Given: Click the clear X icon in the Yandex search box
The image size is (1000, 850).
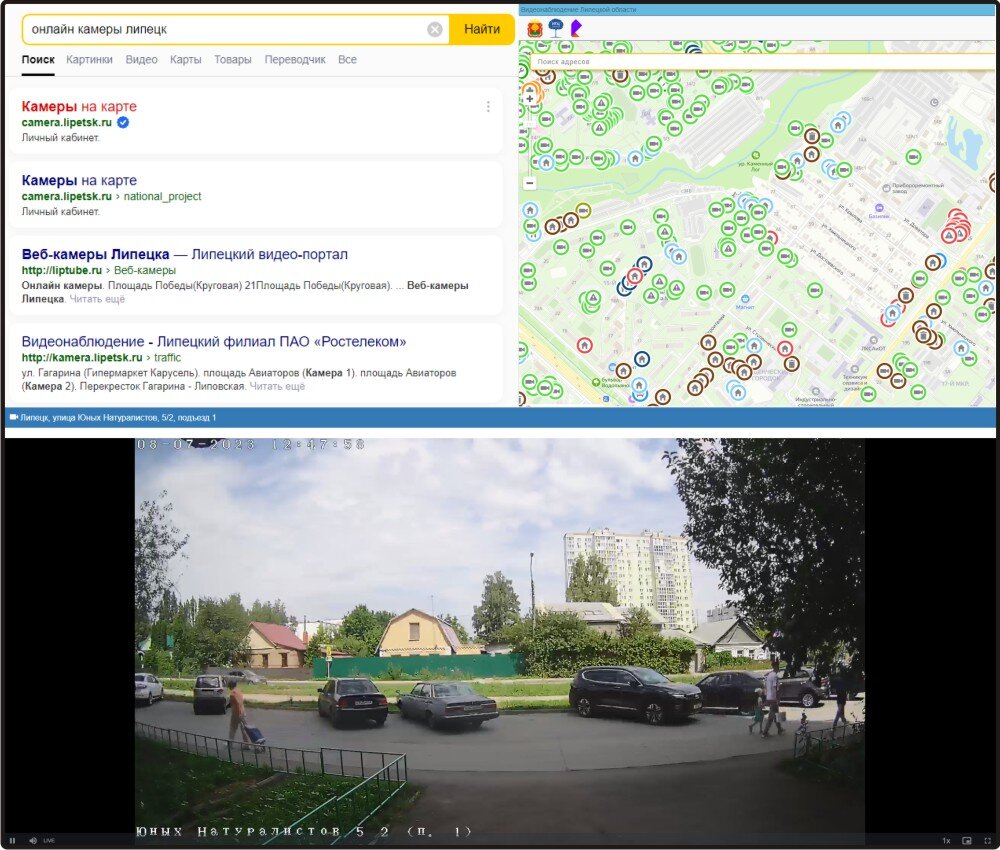Looking at the screenshot, I should [434, 29].
